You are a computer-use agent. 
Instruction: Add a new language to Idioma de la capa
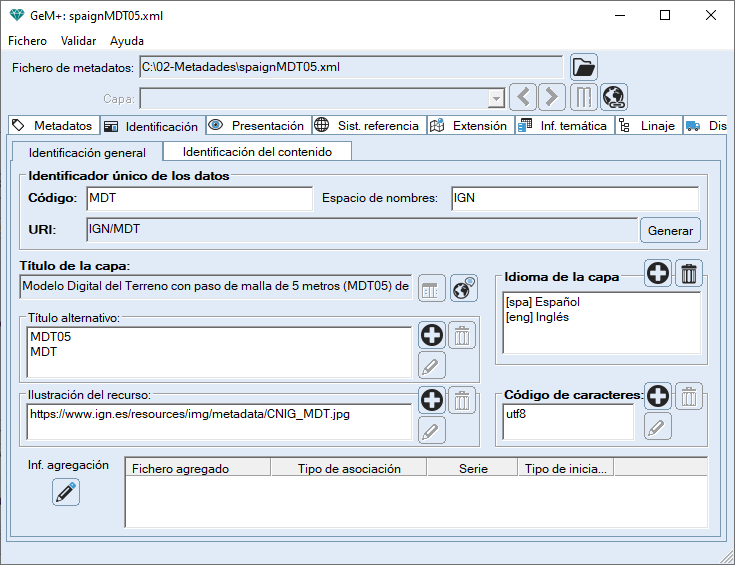(x=658, y=273)
